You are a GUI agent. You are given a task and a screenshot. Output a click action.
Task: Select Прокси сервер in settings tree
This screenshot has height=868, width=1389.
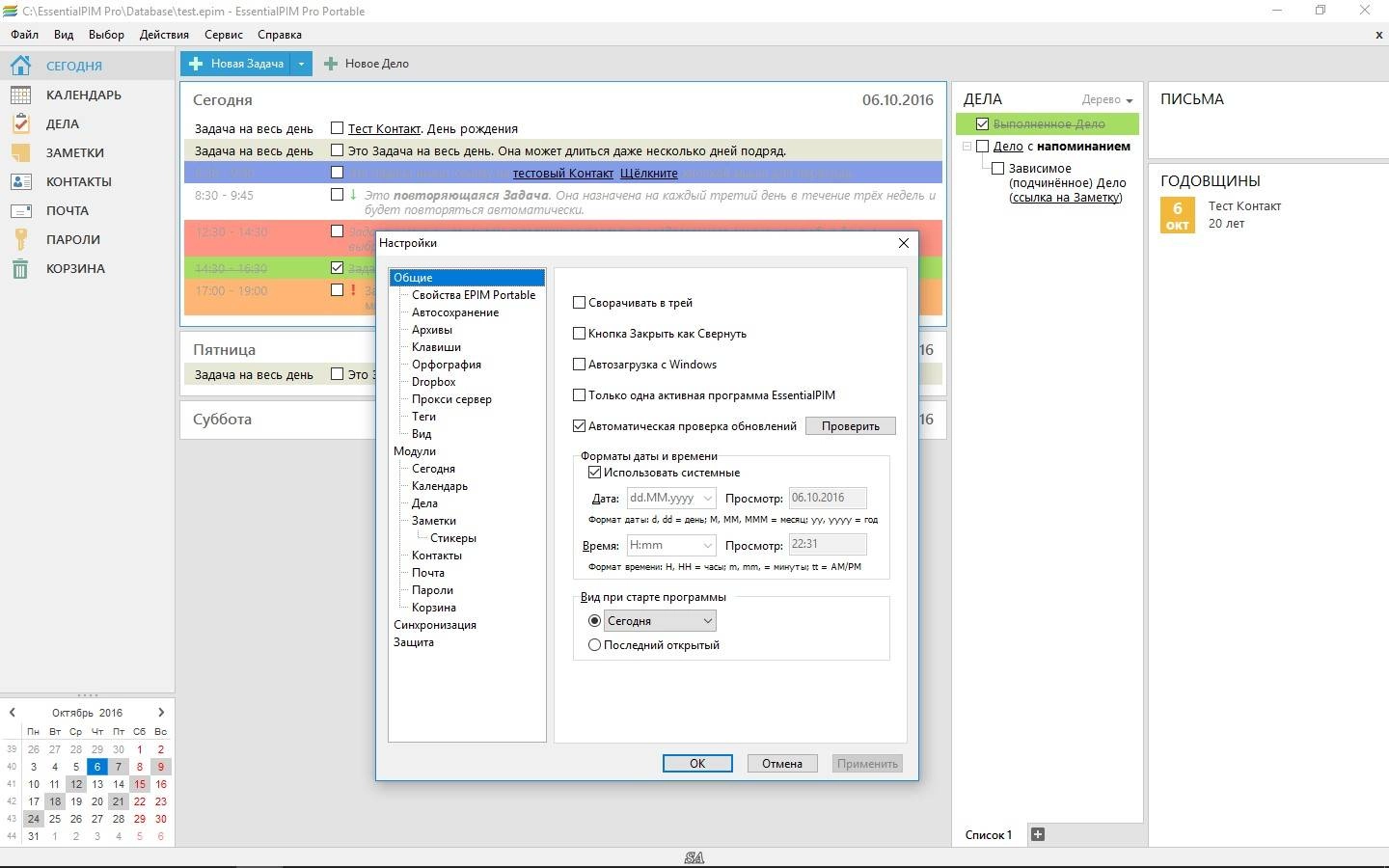tap(451, 399)
